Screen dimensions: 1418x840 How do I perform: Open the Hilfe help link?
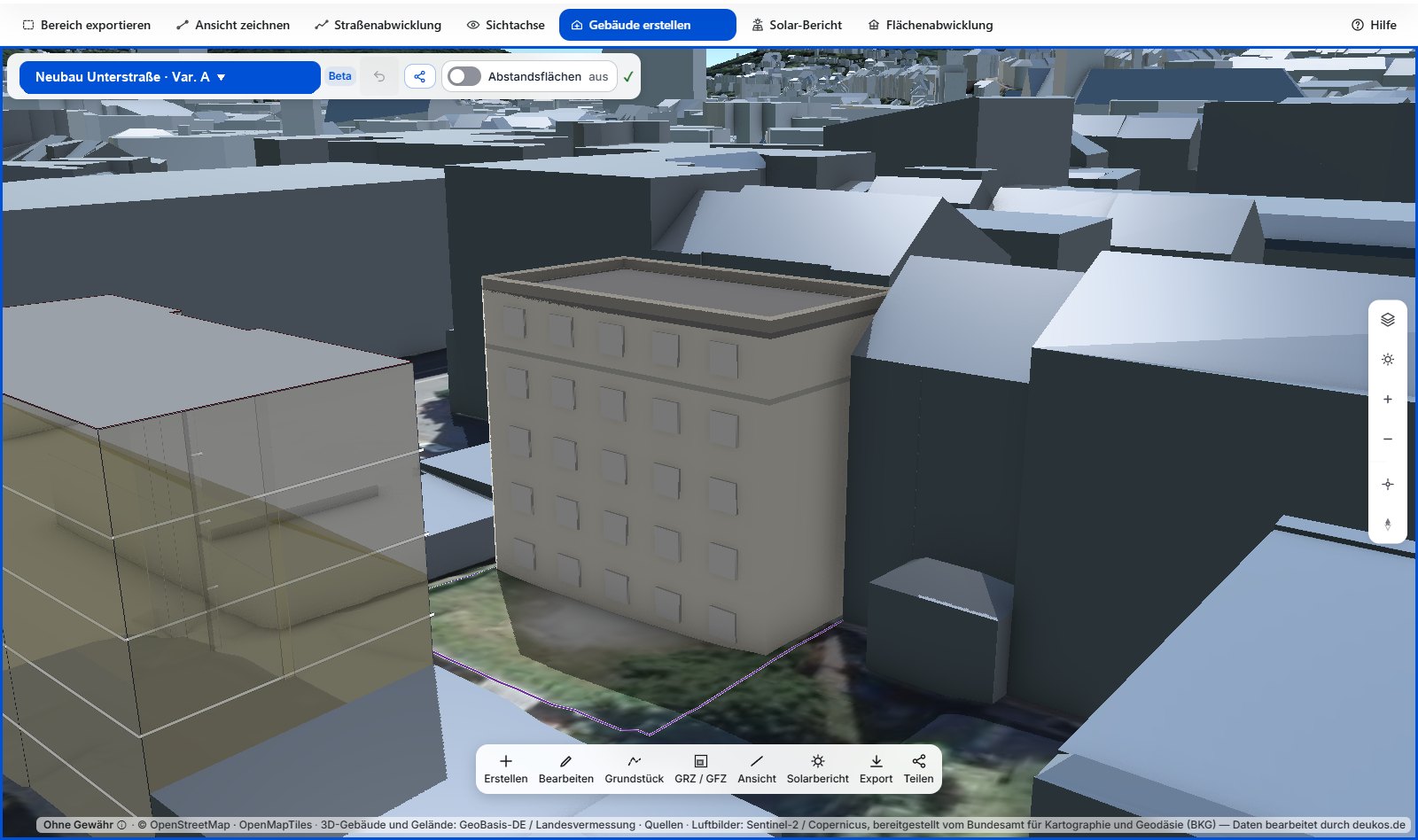(1374, 25)
